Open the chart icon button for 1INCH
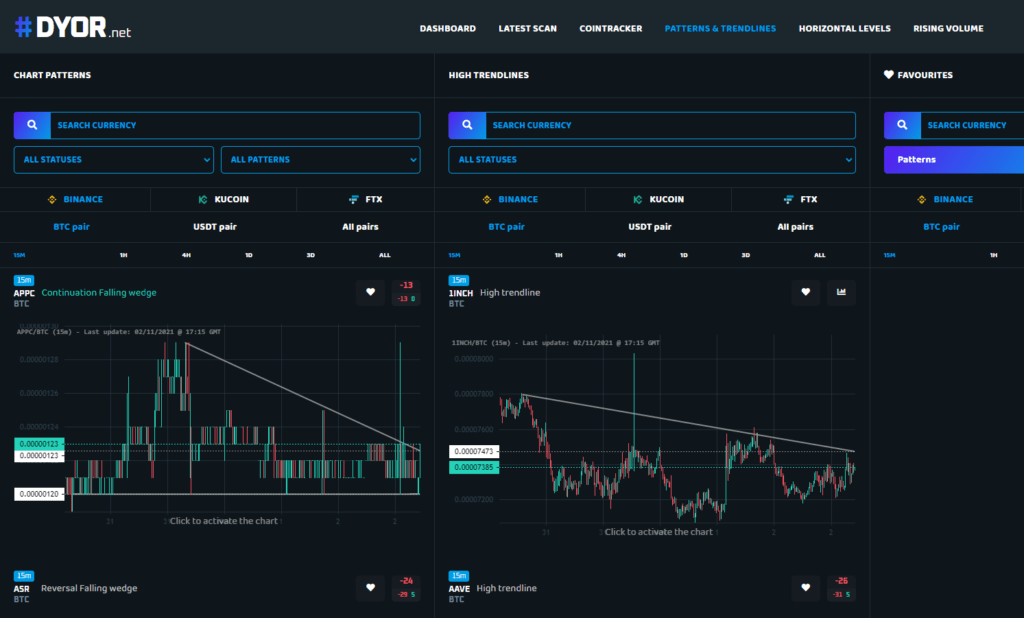The width and height of the screenshot is (1024, 618). click(x=841, y=292)
